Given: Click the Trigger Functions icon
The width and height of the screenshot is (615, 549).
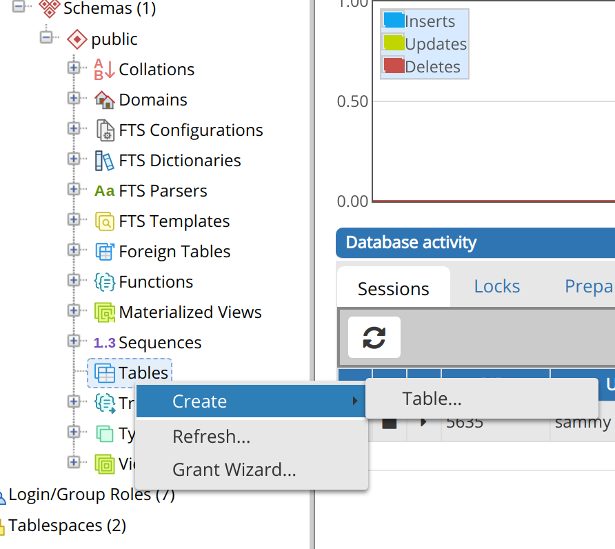Looking at the screenshot, I should 105,403.
